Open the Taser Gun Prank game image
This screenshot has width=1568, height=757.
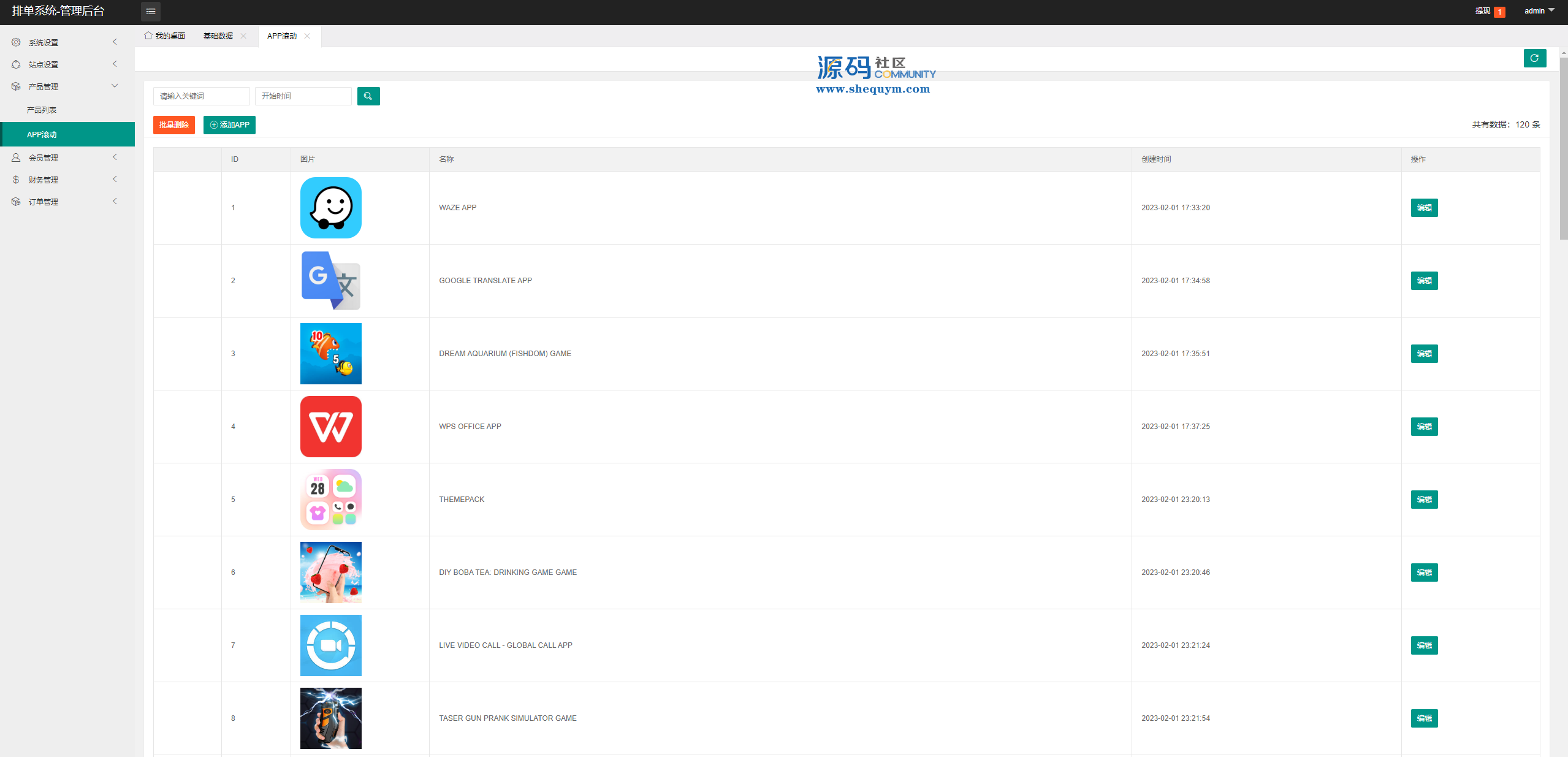(x=331, y=718)
